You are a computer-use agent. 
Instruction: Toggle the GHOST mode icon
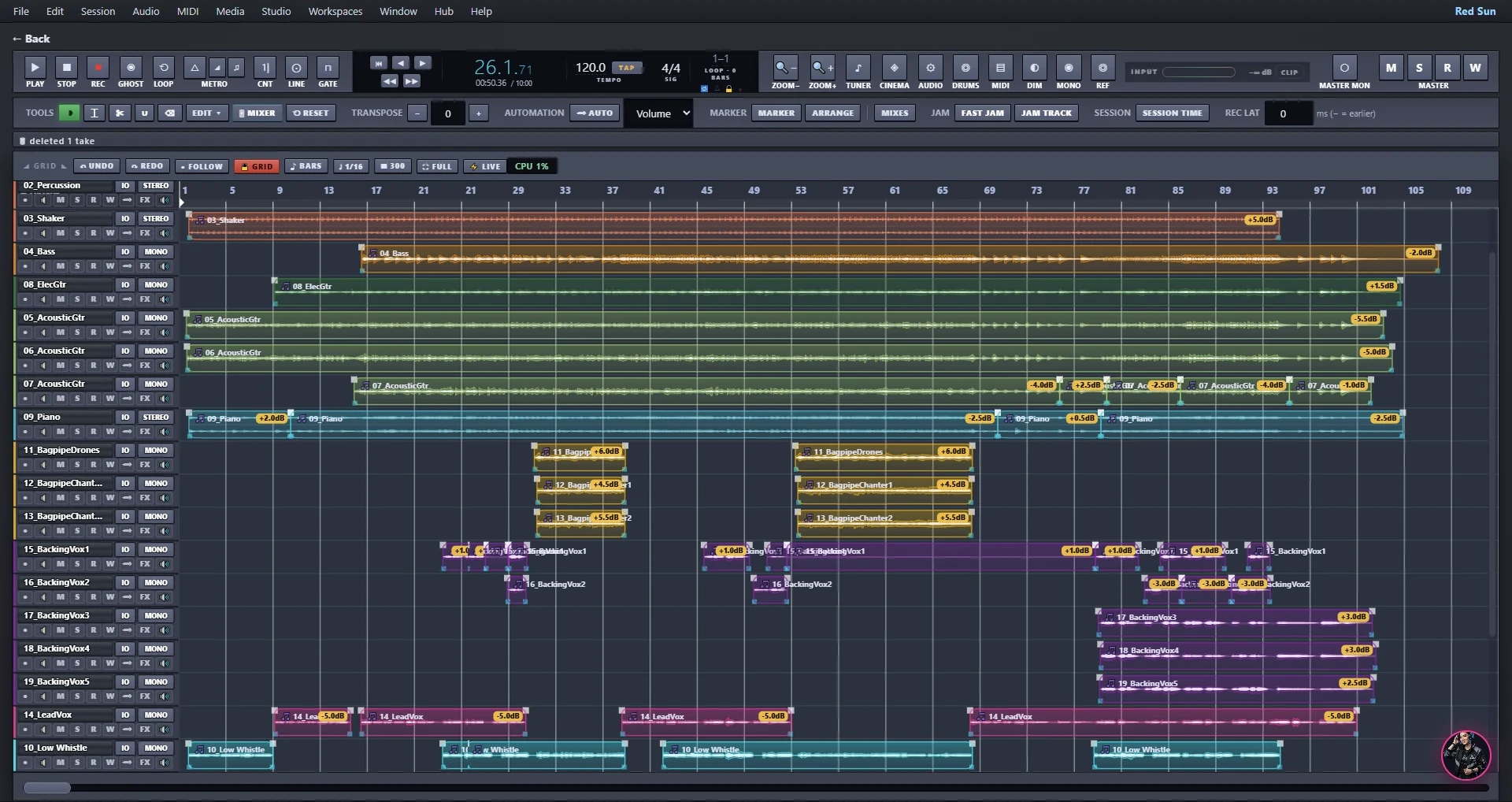[131, 68]
